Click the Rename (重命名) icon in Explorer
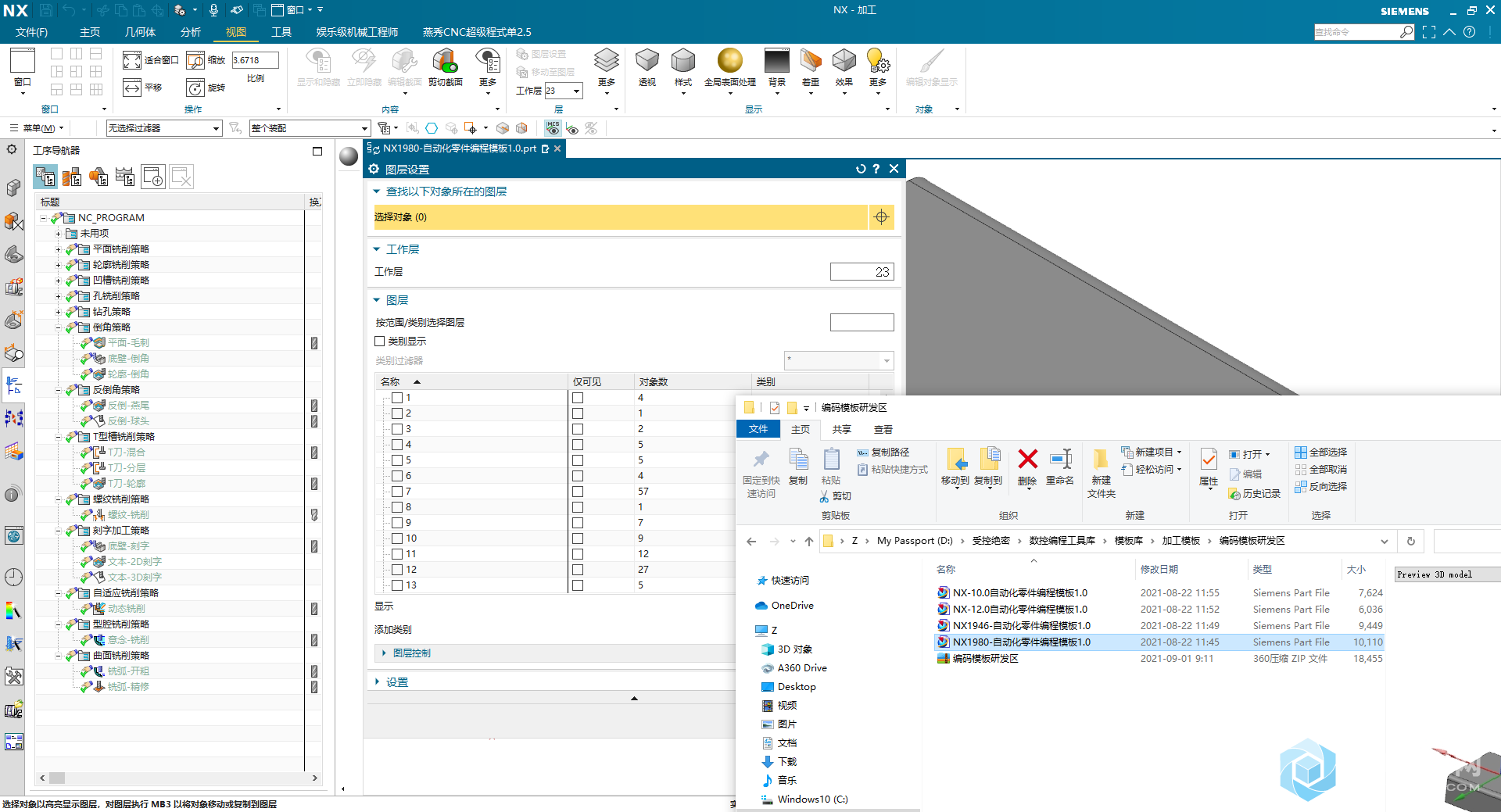 [x=1060, y=459]
